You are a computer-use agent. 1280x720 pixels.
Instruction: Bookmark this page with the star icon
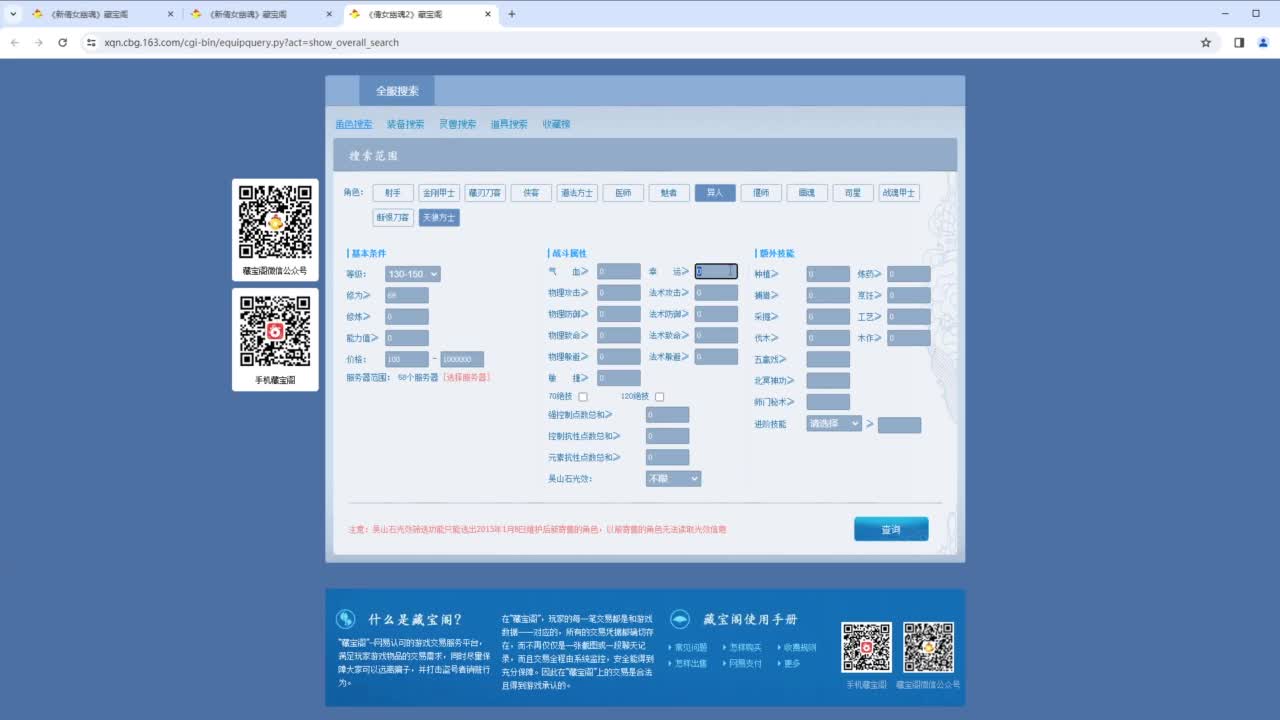[x=1206, y=43]
